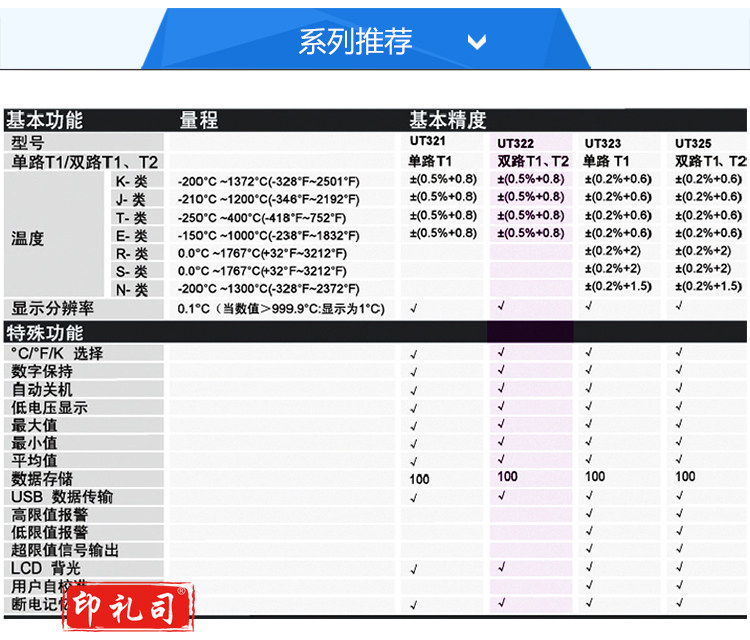This screenshot has height=640, width=750.
Task: Click UT323 checkmark in 高限值报警 row
Action: (x=589, y=514)
